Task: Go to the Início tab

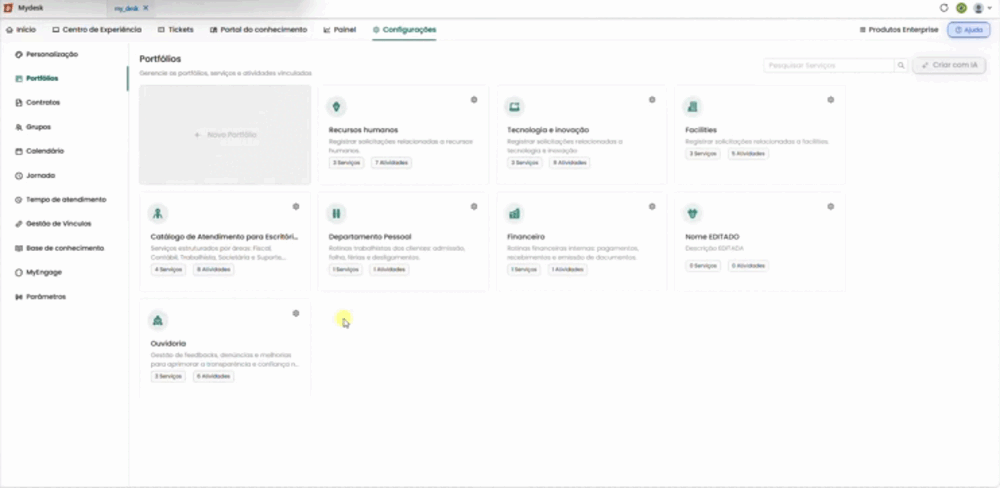Action: point(21,29)
